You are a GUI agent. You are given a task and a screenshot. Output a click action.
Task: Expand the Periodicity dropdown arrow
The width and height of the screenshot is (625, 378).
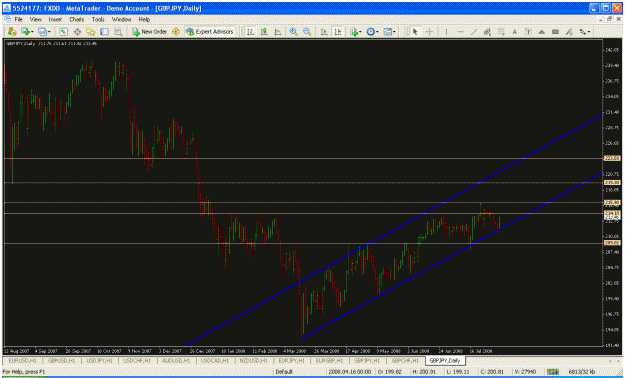click(x=377, y=32)
